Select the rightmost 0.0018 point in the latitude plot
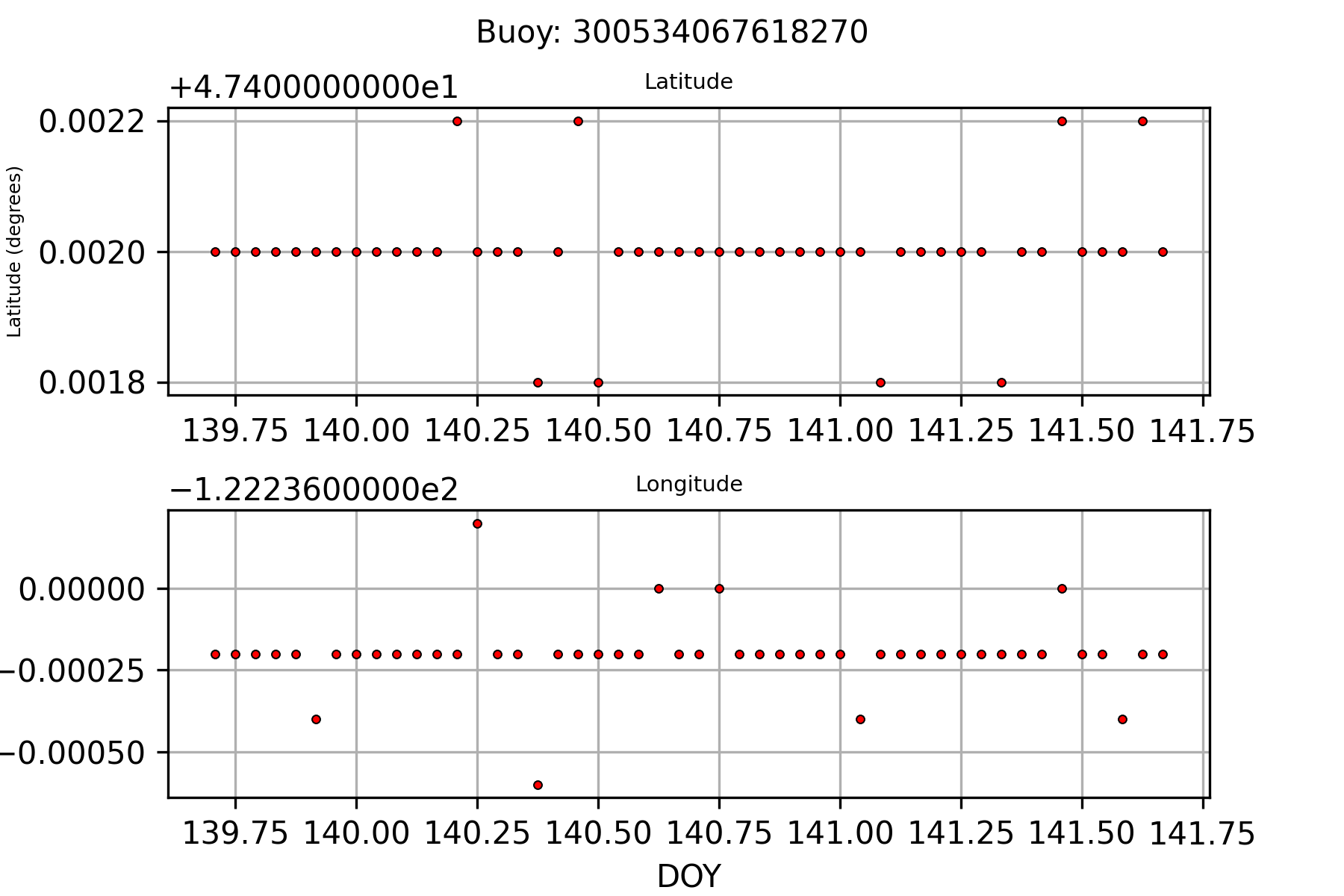Image resolution: width=1344 pixels, height=896 pixels. click(1001, 382)
